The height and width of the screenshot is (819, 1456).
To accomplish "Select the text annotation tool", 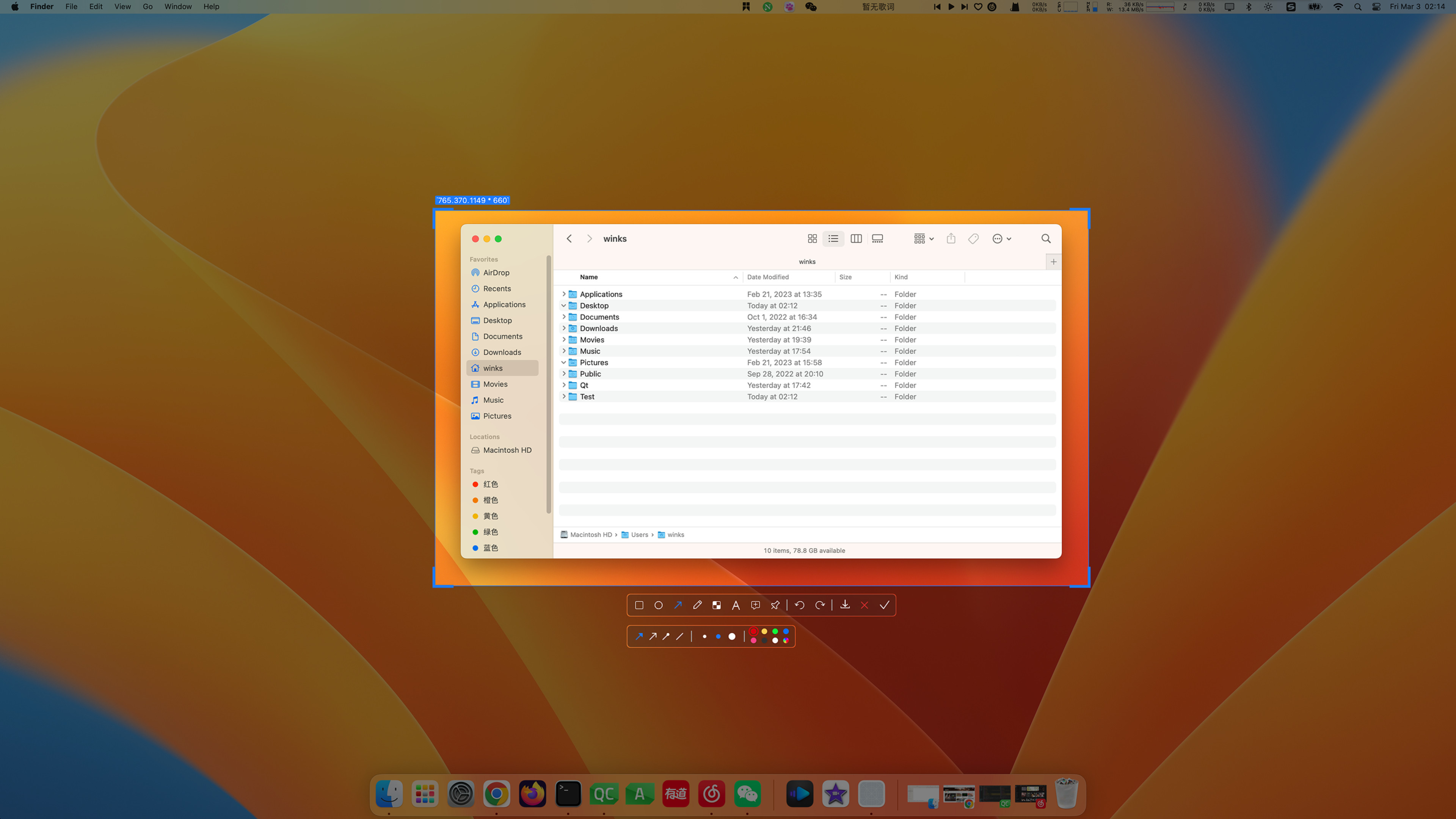I will click(x=736, y=606).
